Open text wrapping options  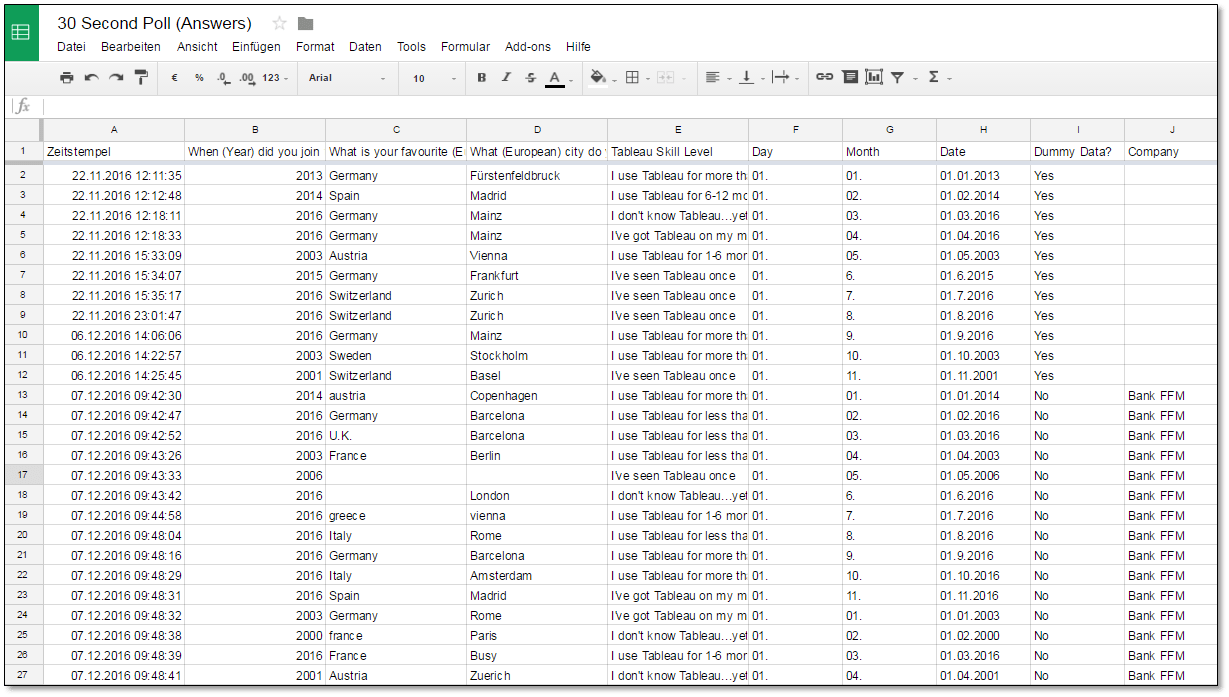[x=781, y=77]
